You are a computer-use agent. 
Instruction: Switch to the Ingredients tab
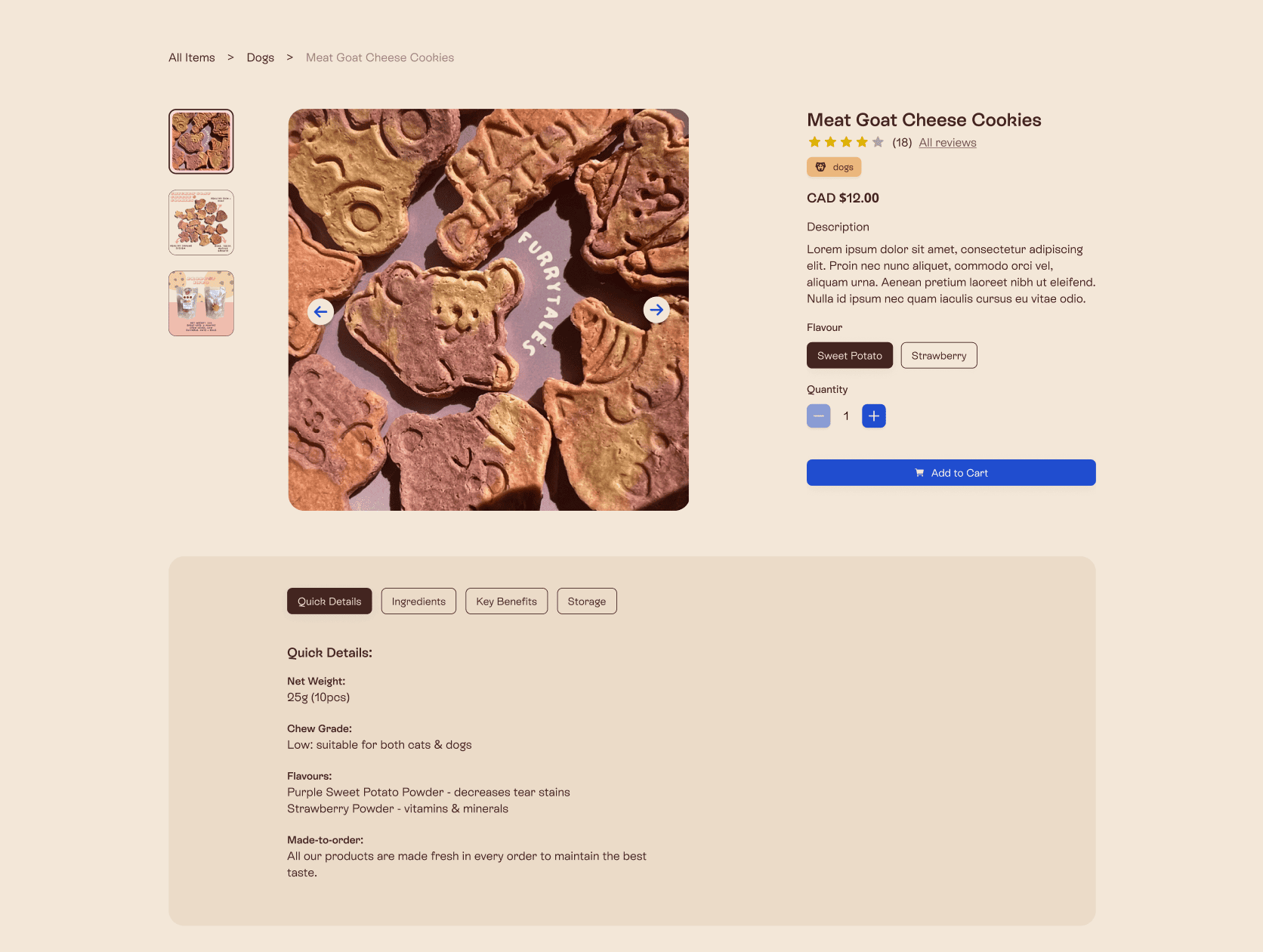coord(418,601)
